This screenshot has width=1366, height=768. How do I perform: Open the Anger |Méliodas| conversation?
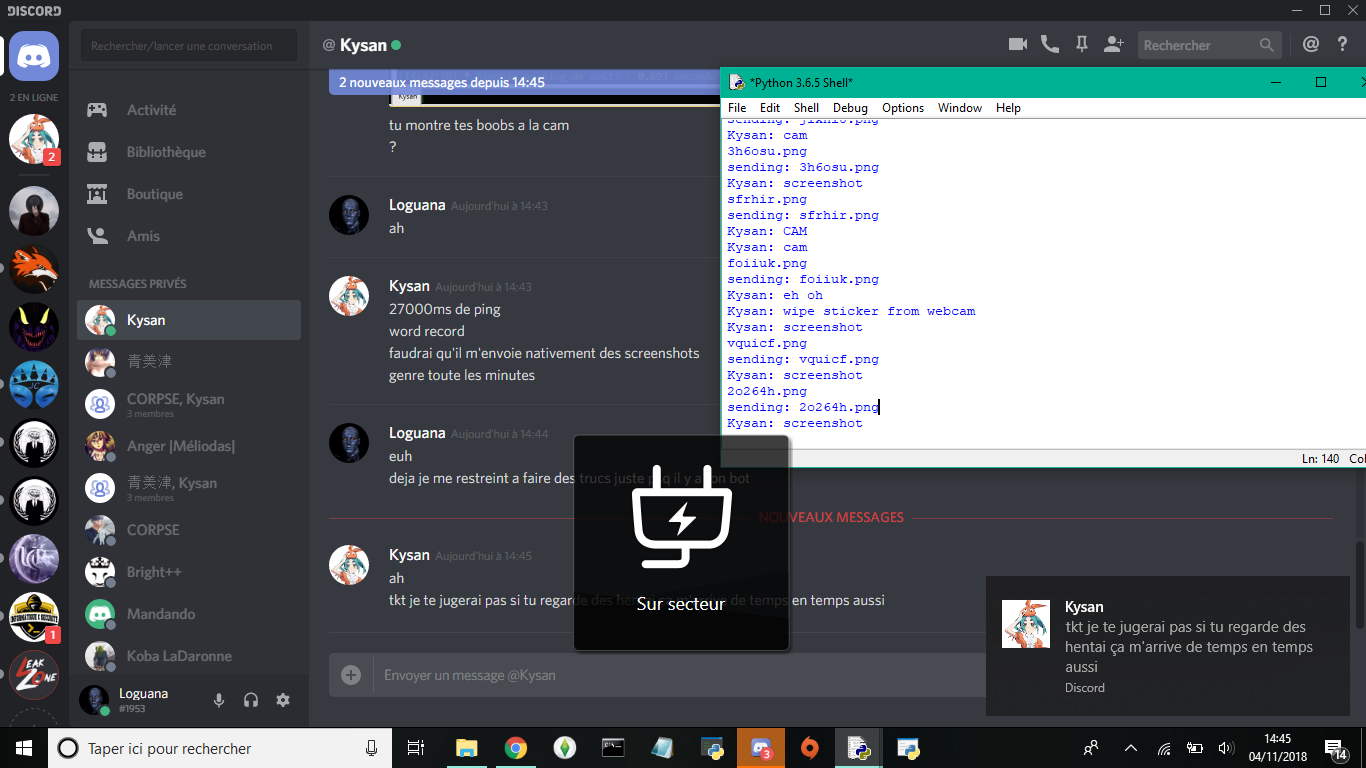tap(189, 446)
